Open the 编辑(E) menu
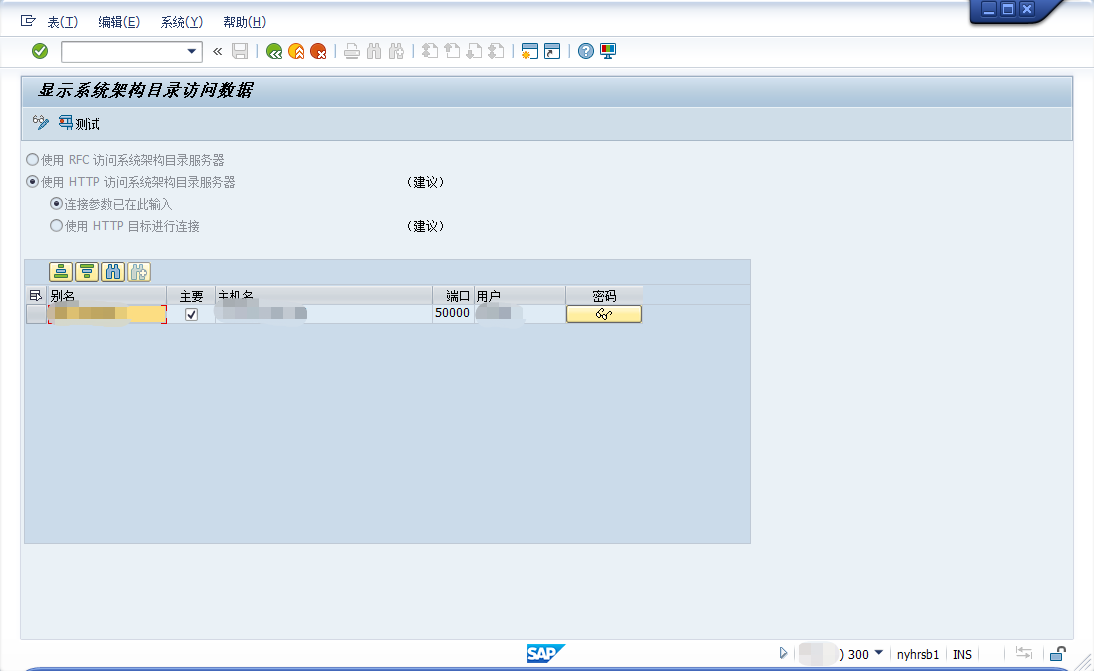This screenshot has width=1094, height=671. point(119,22)
